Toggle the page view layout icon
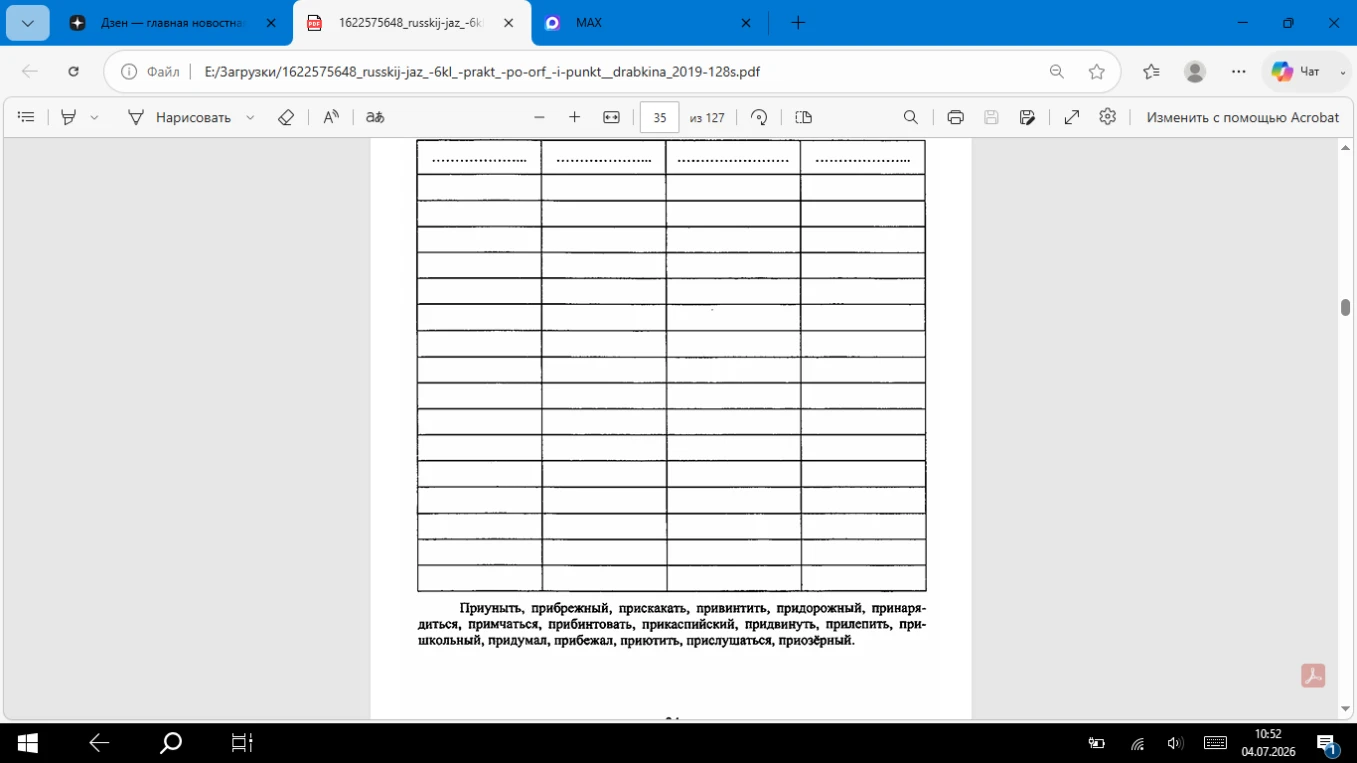Image resolution: width=1357 pixels, height=763 pixels. [x=803, y=117]
